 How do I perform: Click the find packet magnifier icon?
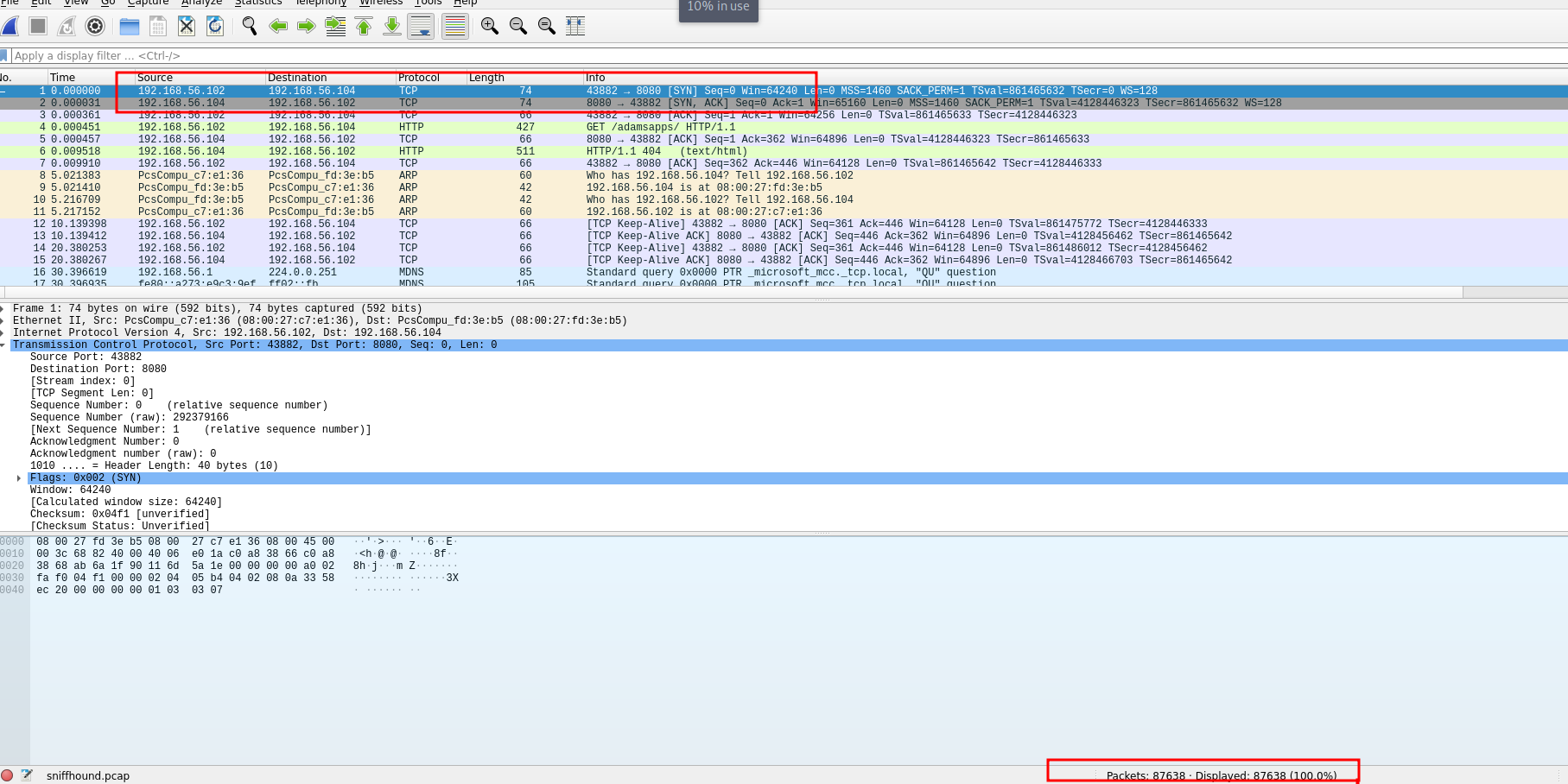click(x=250, y=26)
